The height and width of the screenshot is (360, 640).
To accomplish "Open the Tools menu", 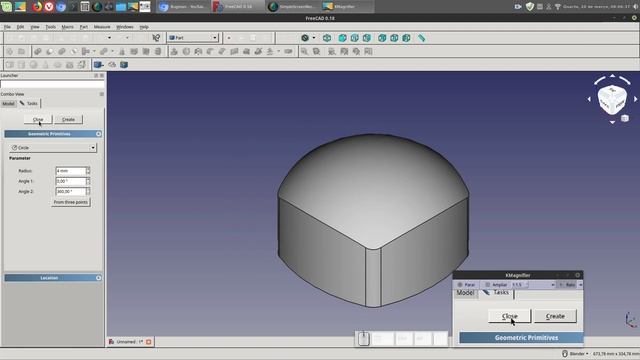I will tap(51, 27).
